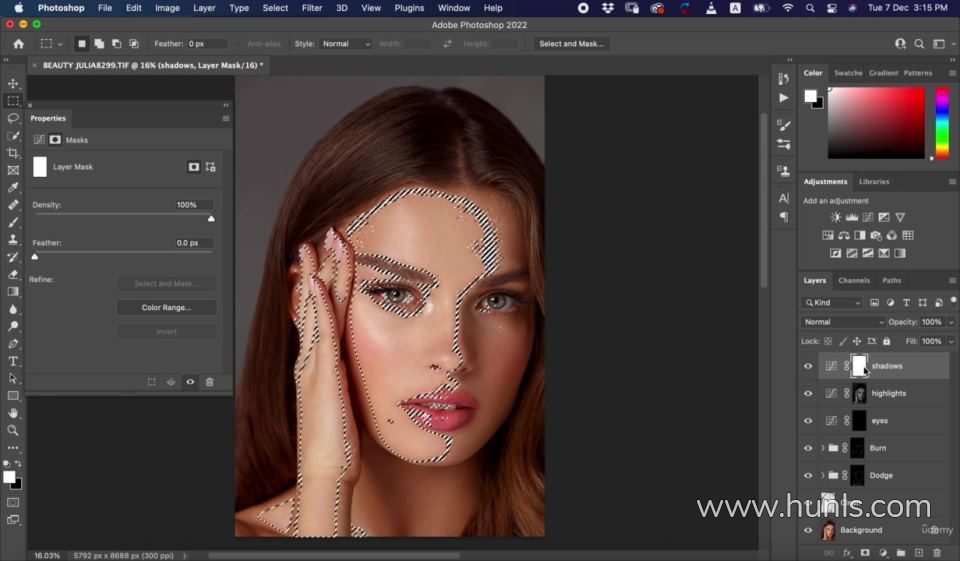Switch to the Channels tab
This screenshot has width=960, height=561.
[x=853, y=280]
